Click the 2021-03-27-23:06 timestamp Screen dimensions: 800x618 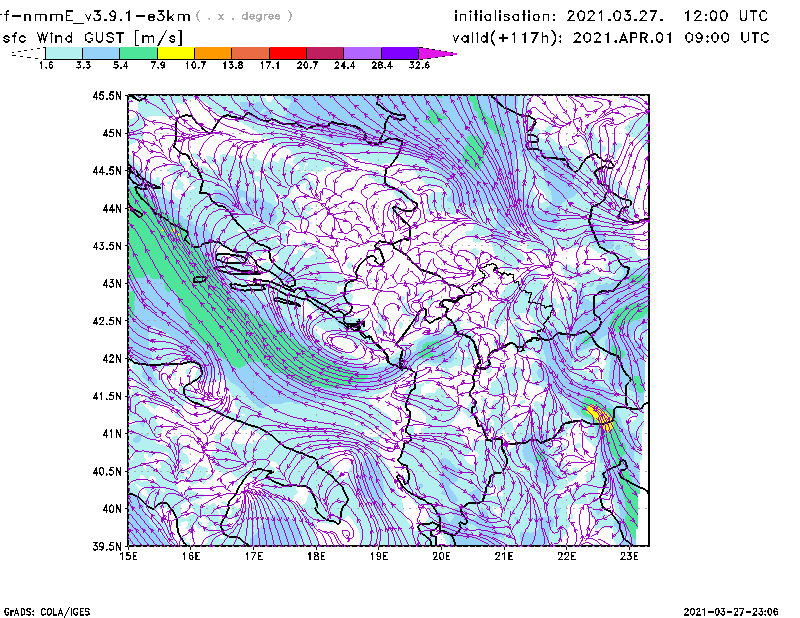click(731, 612)
